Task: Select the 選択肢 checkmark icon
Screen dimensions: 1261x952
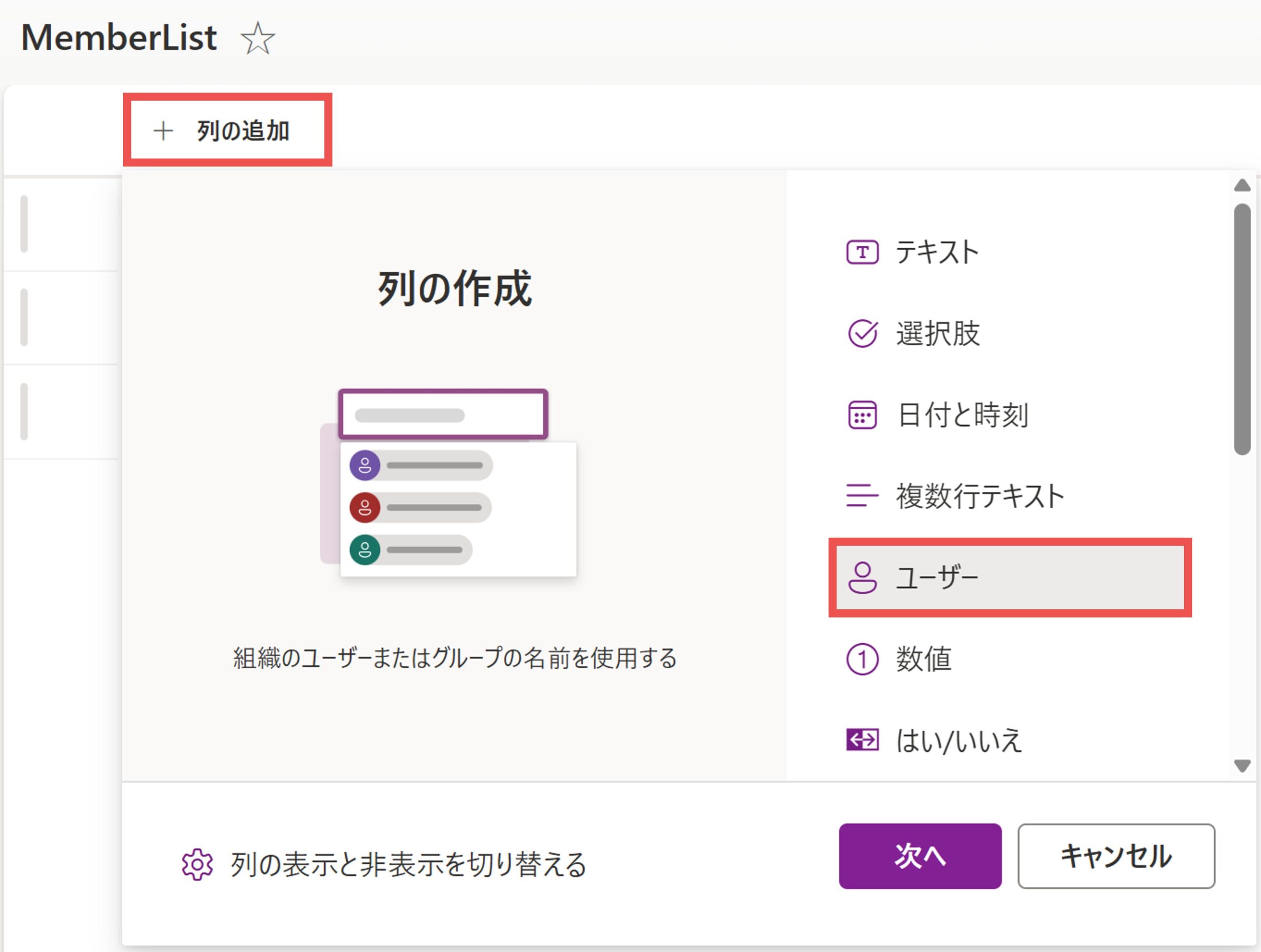Action: (862, 333)
